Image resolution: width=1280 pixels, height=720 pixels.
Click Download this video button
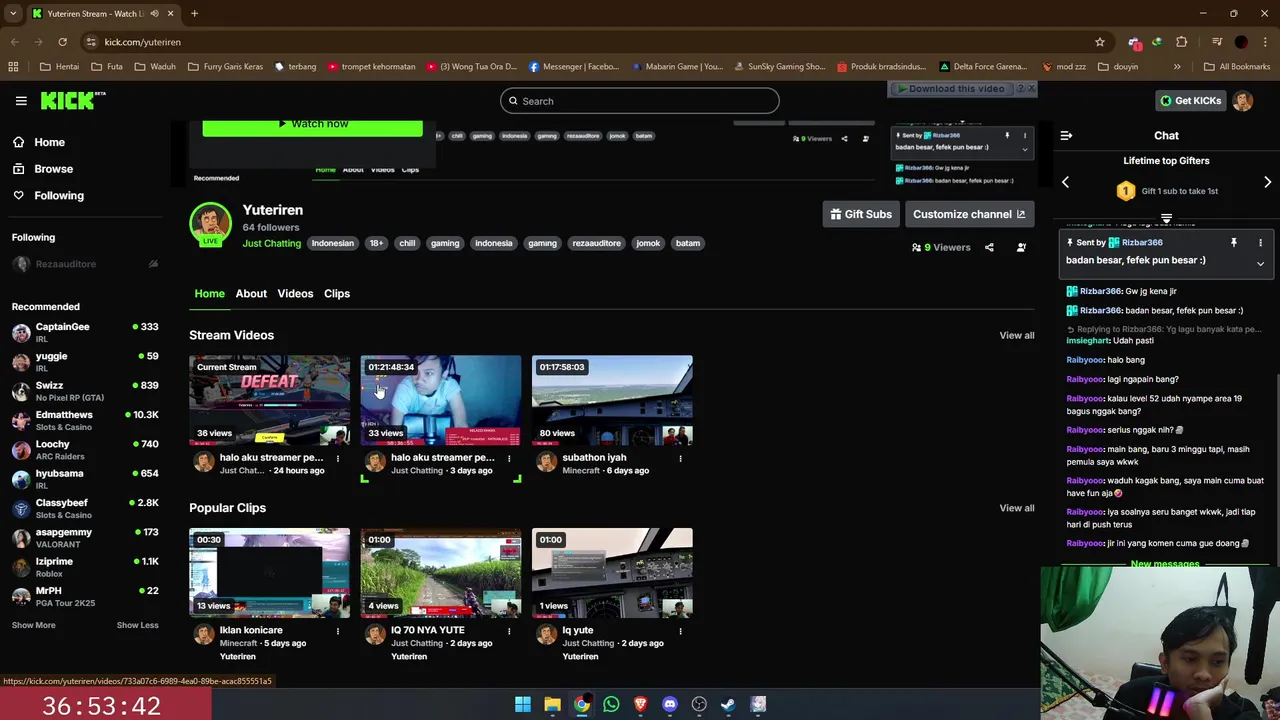click(951, 89)
